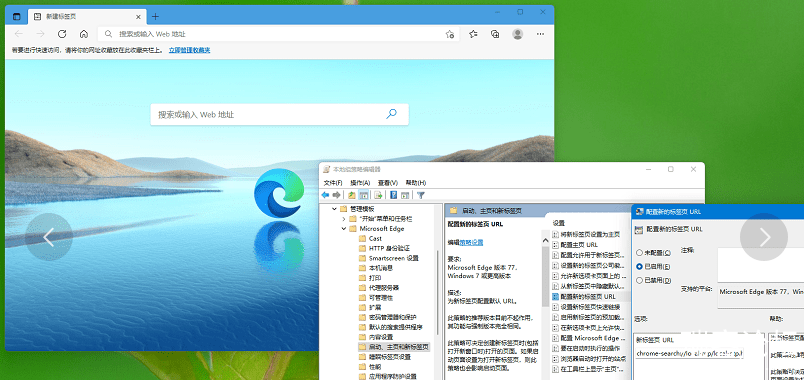Screen dimensions: 804x380
Task: Click the 注释 comment text area
Action: pos(760,264)
